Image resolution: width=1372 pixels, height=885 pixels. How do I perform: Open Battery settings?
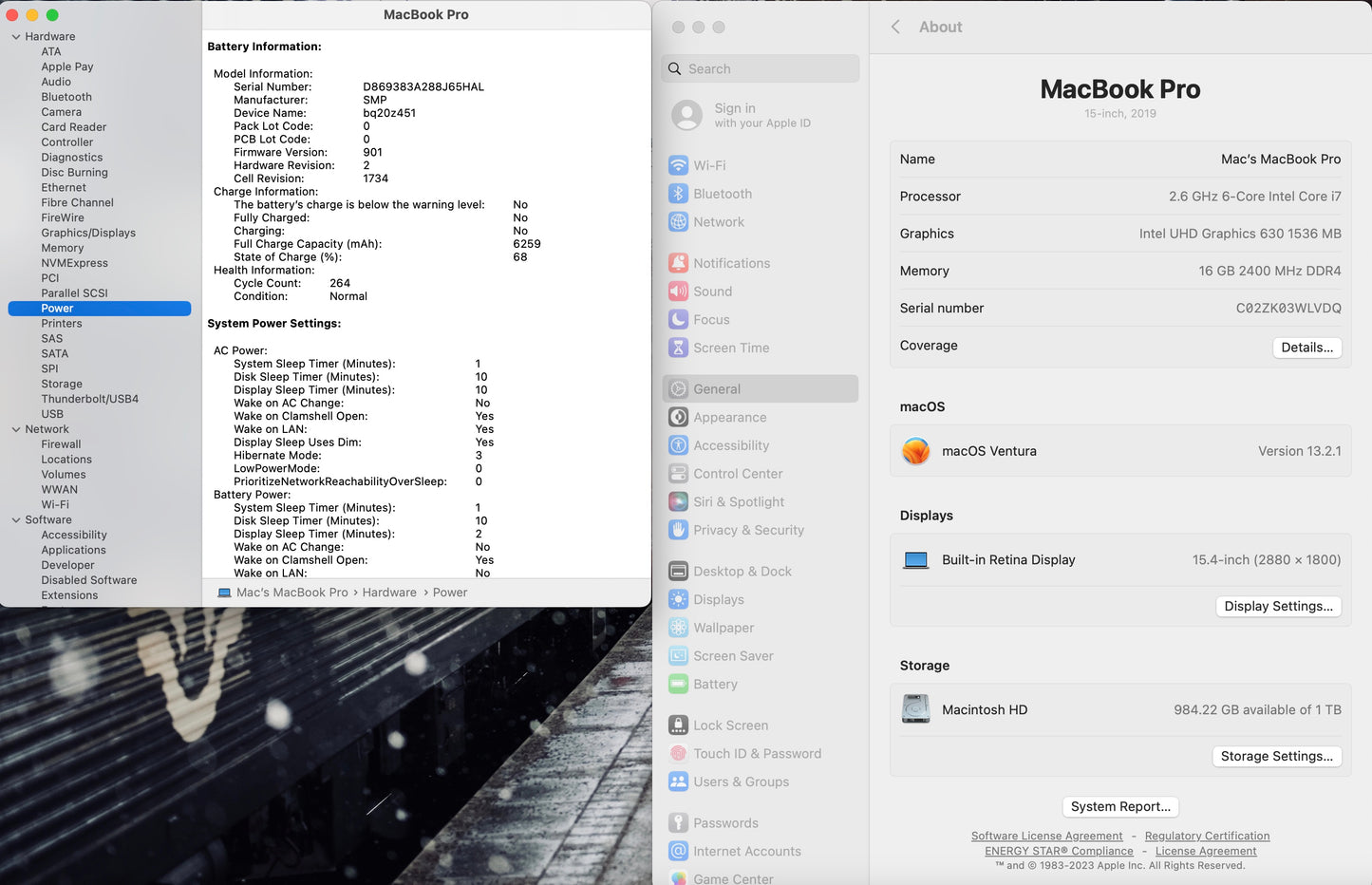715,684
